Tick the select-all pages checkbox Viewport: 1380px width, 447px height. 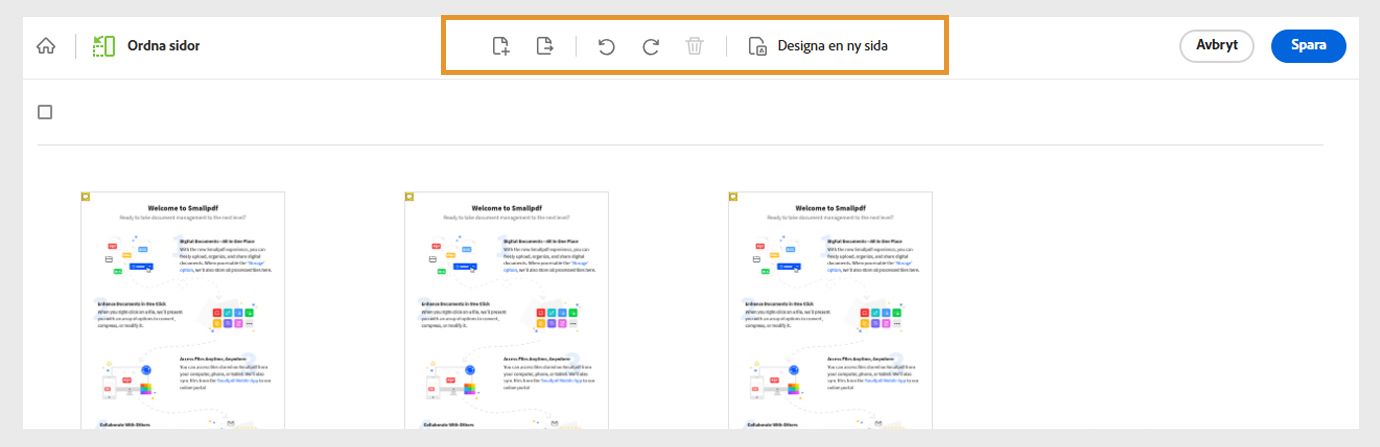click(45, 112)
